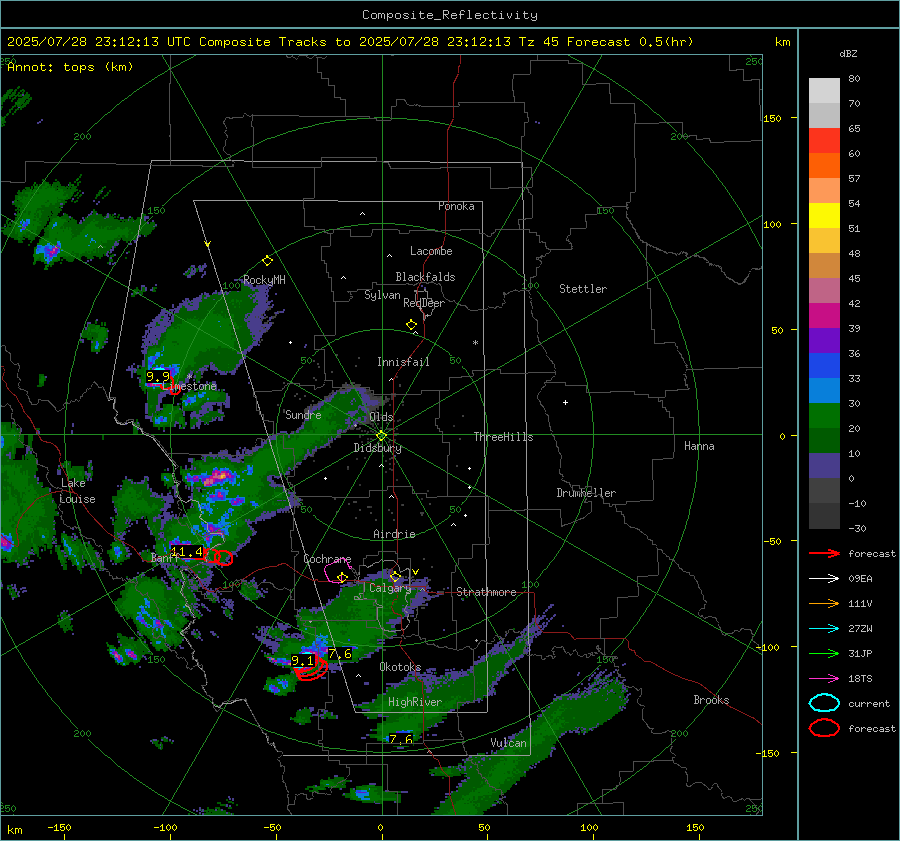Click the yellow diamond marker inside Cochrane outline
Screen dimensions: 900x841
(343, 577)
